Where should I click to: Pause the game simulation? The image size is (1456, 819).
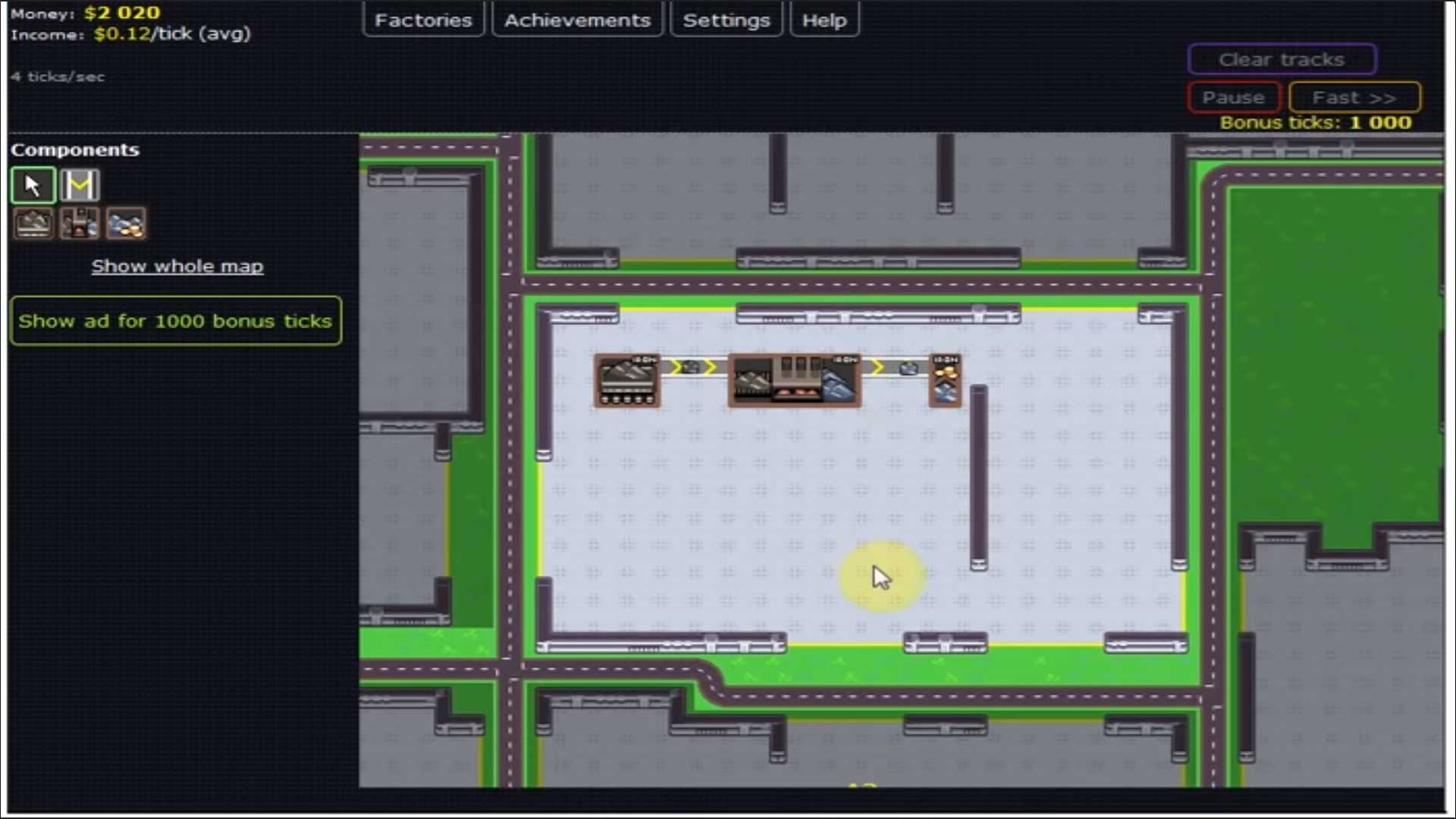(1234, 97)
